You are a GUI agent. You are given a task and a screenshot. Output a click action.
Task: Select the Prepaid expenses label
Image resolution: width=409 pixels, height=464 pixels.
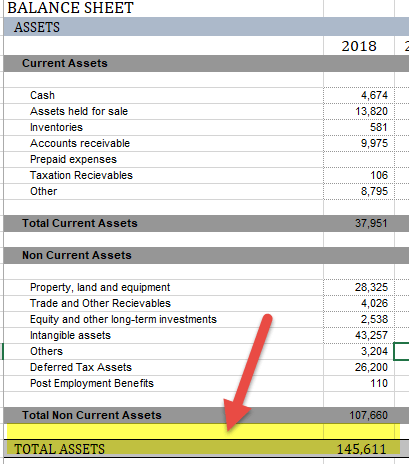73,159
